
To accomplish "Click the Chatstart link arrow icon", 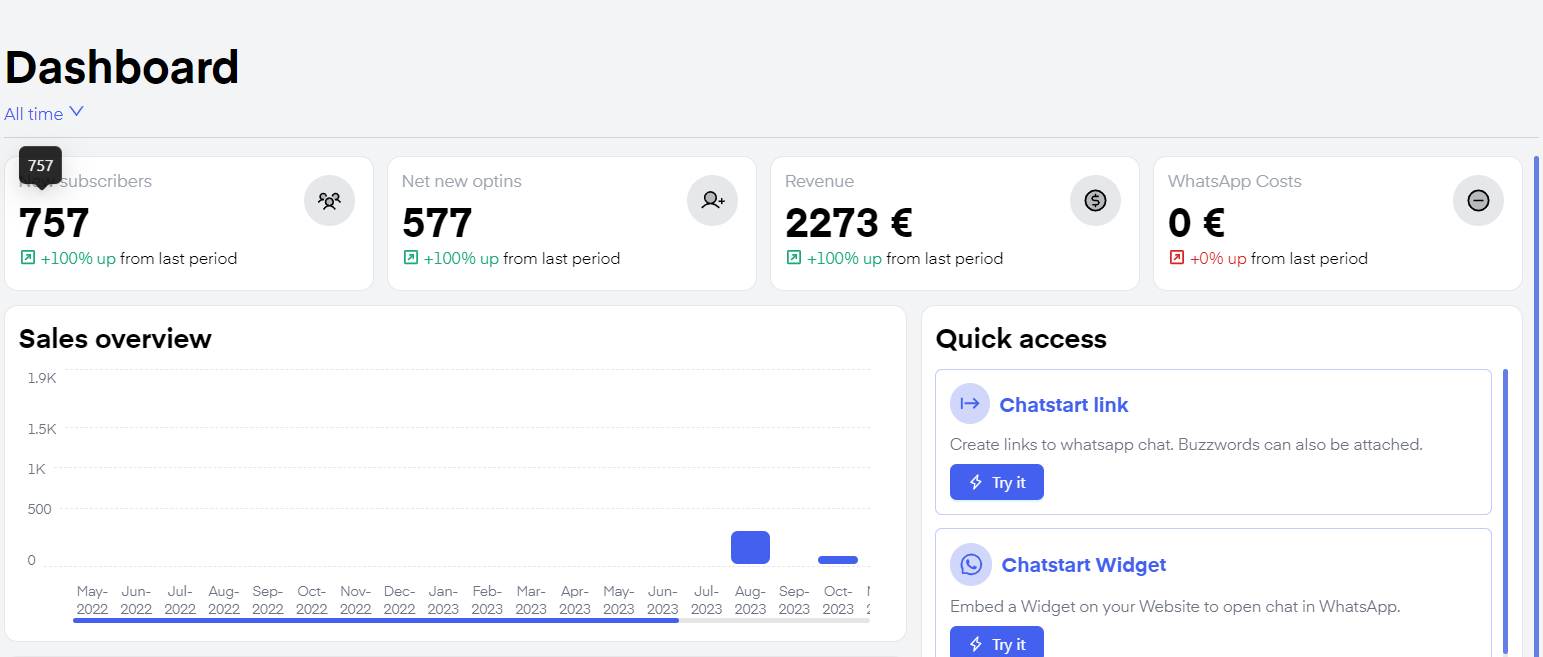I will coord(969,404).
